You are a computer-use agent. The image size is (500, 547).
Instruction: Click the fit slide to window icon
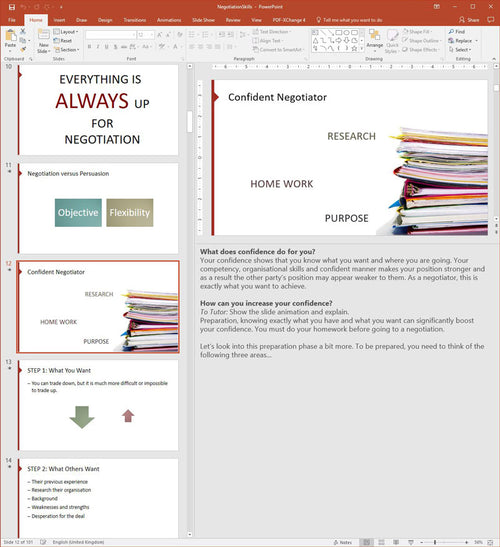490,542
